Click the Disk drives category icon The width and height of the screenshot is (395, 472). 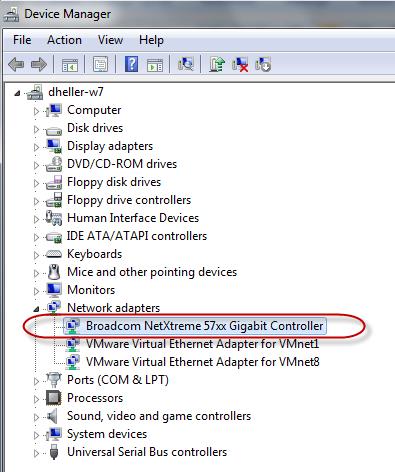pos(54,130)
